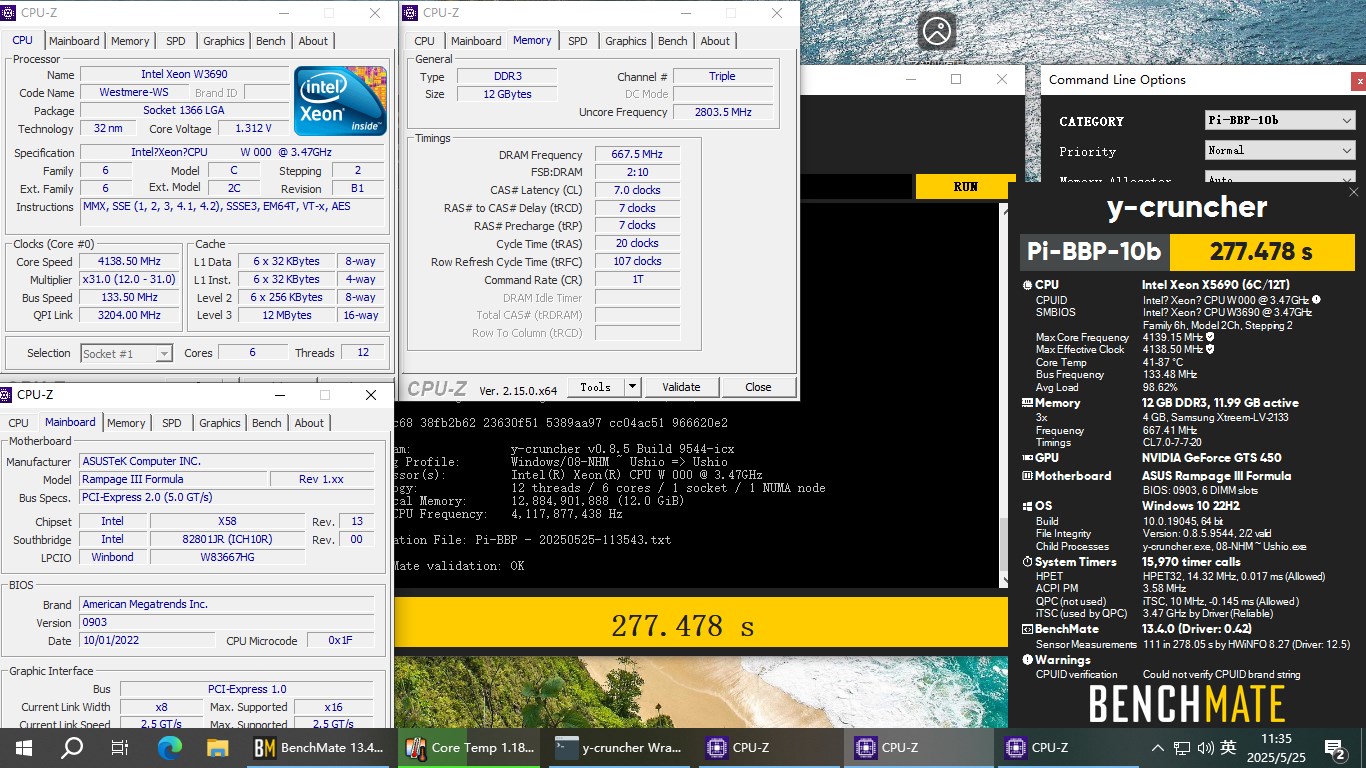Open Mainboard tab in the Processor CPU-Z window
The height and width of the screenshot is (768, 1366).
(75, 41)
